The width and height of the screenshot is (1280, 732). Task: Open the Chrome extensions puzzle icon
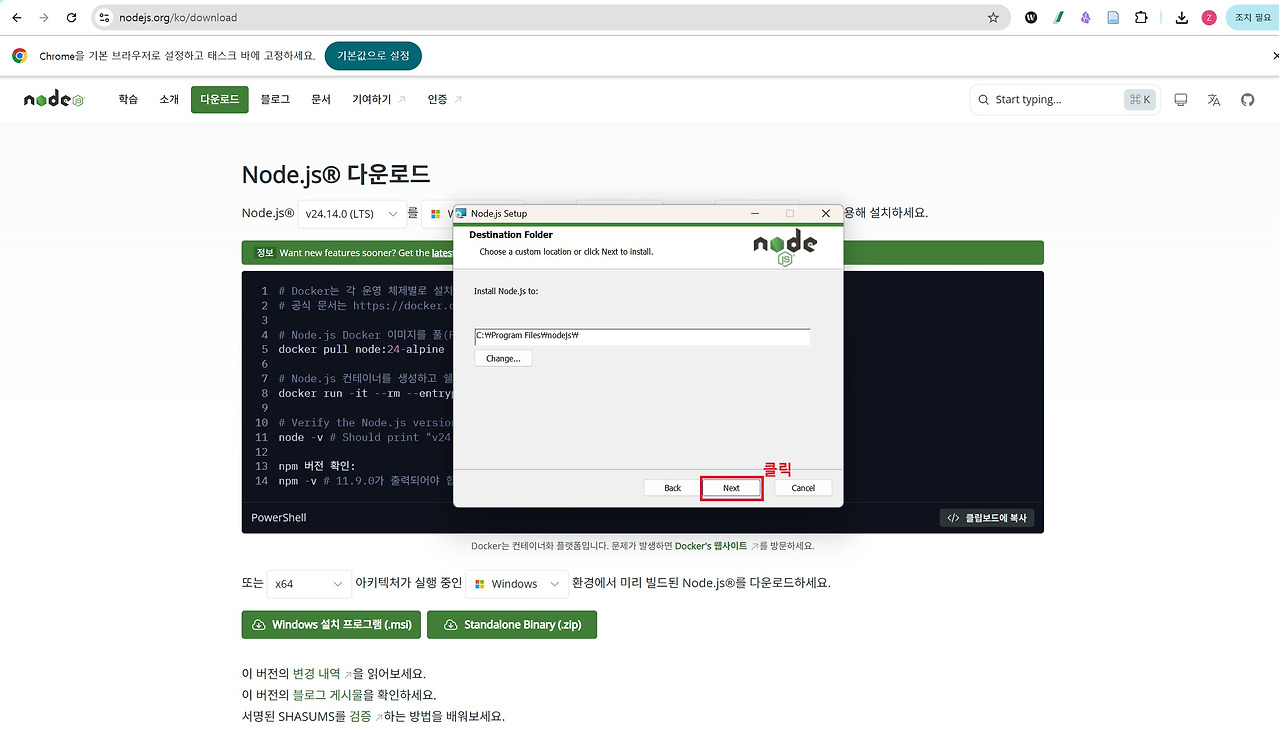click(1141, 17)
